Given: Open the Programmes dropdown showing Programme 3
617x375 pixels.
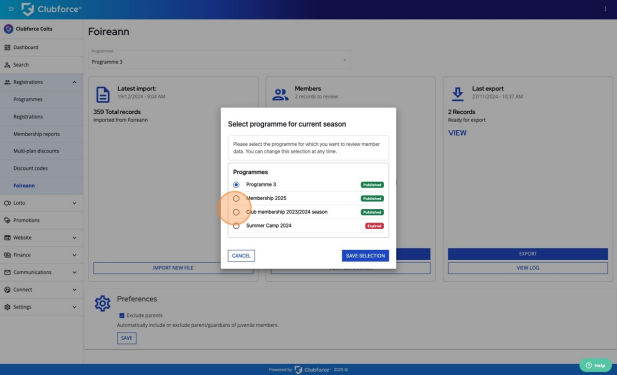Looking at the screenshot, I should [x=219, y=59].
